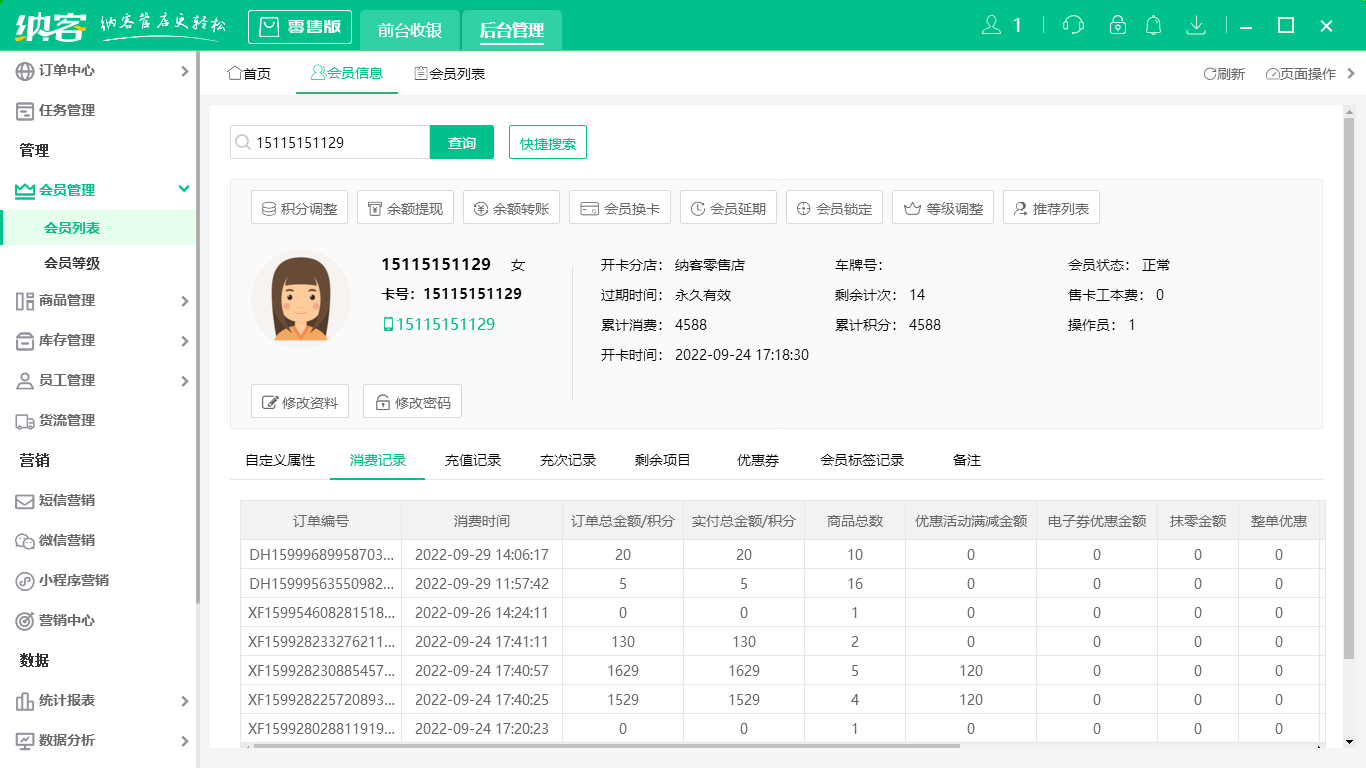Click the 查询 search button

(461, 142)
